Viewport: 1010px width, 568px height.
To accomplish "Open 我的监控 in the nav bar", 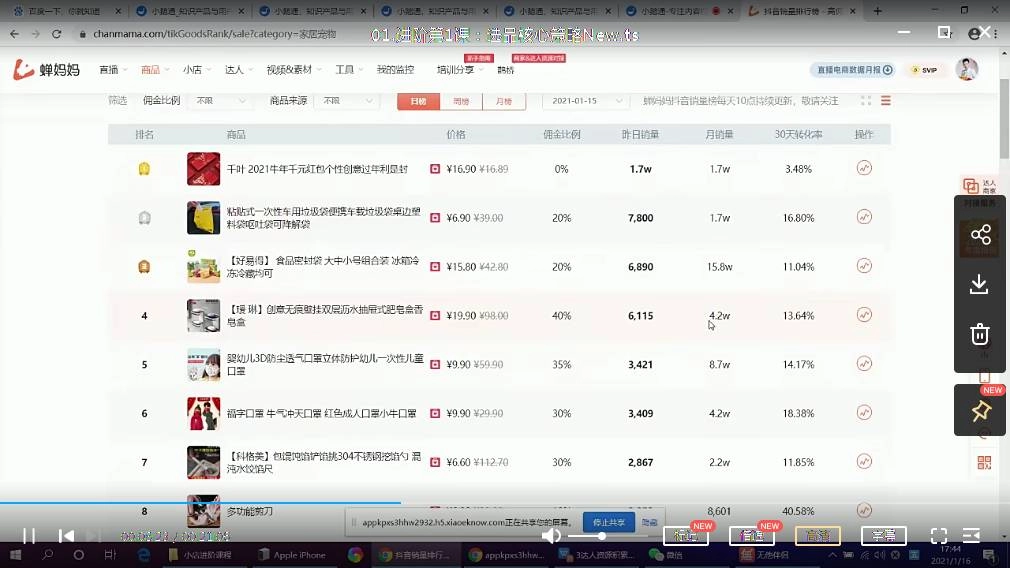I will 395,70.
